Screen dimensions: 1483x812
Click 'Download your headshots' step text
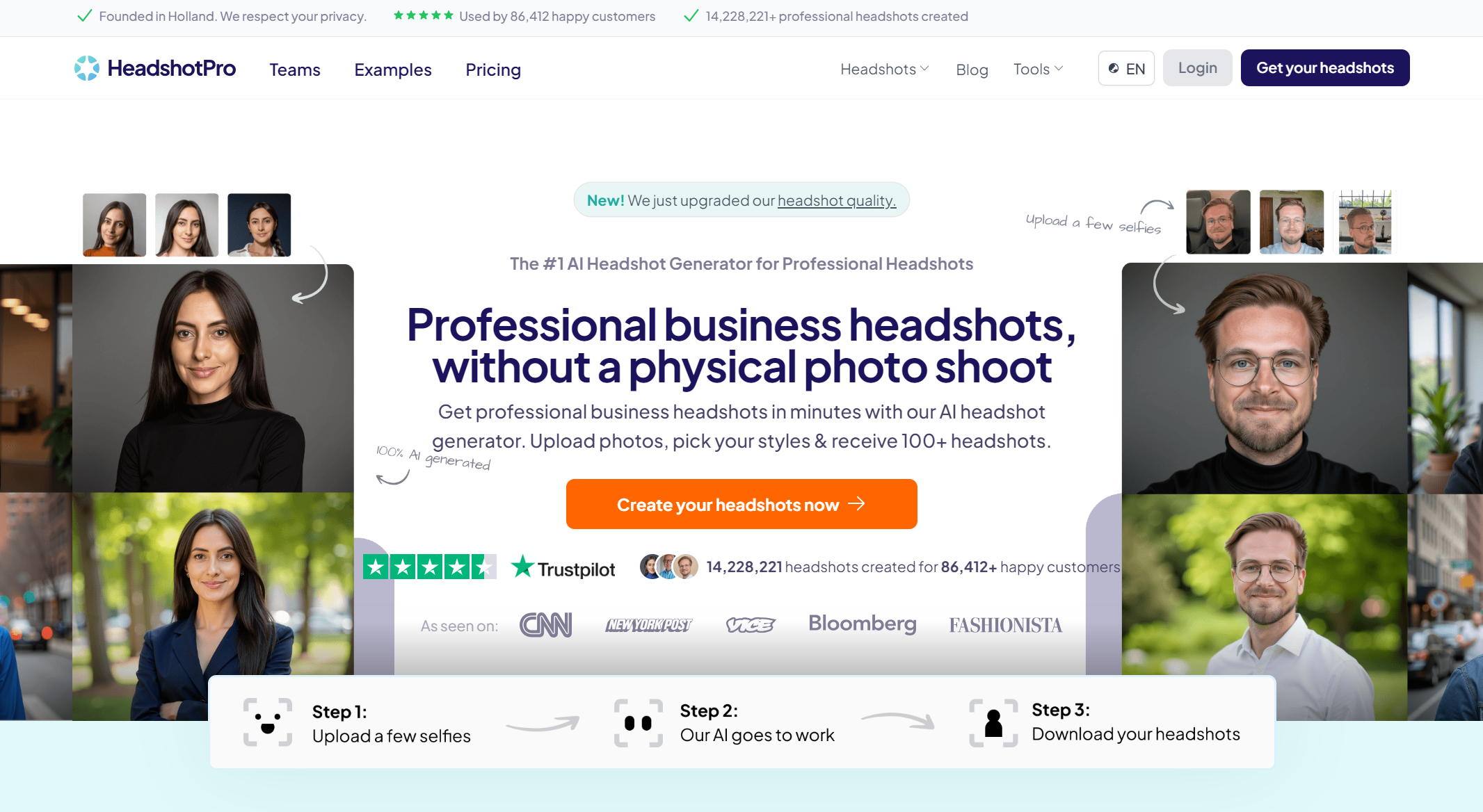pyautogui.click(x=1136, y=734)
